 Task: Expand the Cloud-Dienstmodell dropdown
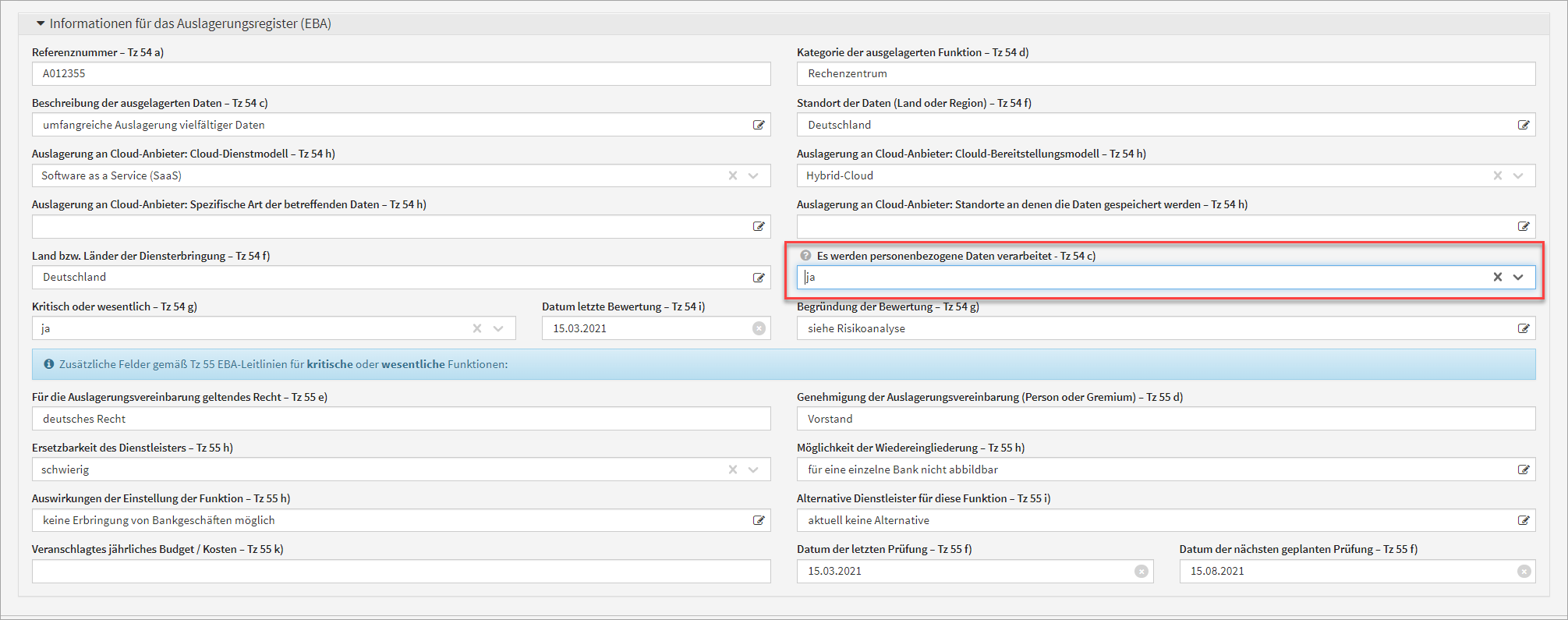point(753,175)
